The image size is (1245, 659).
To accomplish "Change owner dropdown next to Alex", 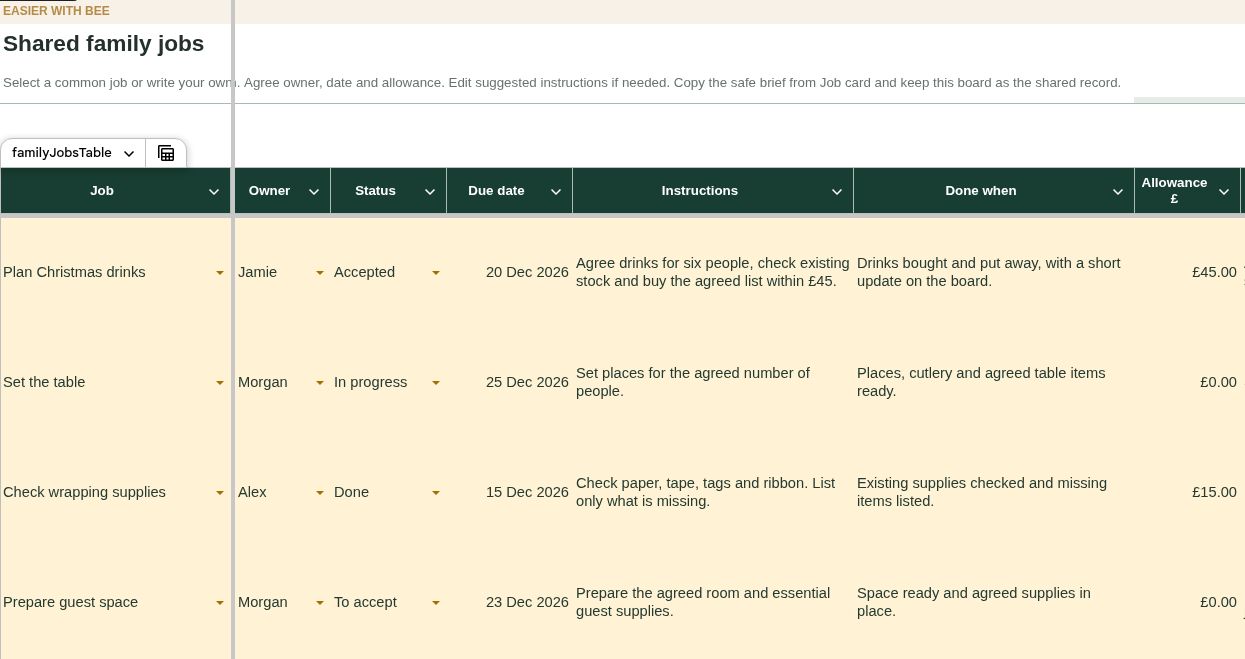I will [320, 493].
